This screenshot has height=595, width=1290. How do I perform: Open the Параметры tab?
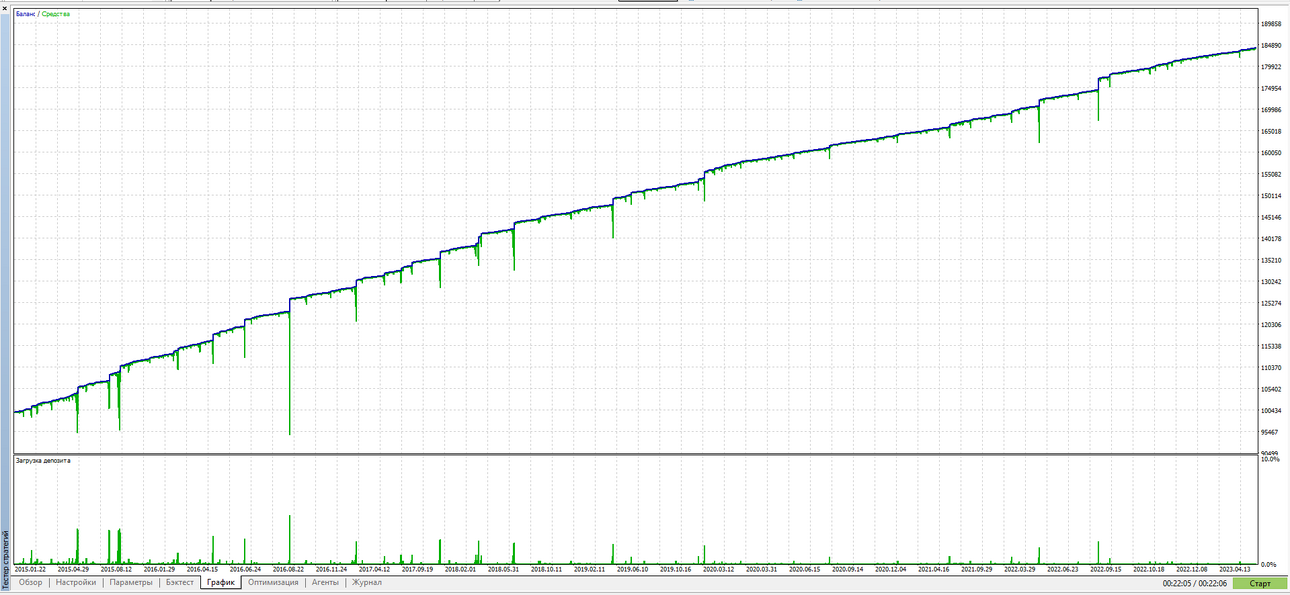(131, 582)
